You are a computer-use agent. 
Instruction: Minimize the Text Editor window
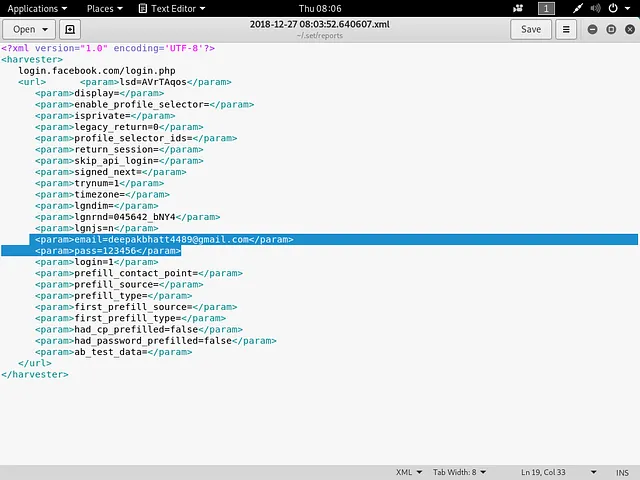click(592, 29)
